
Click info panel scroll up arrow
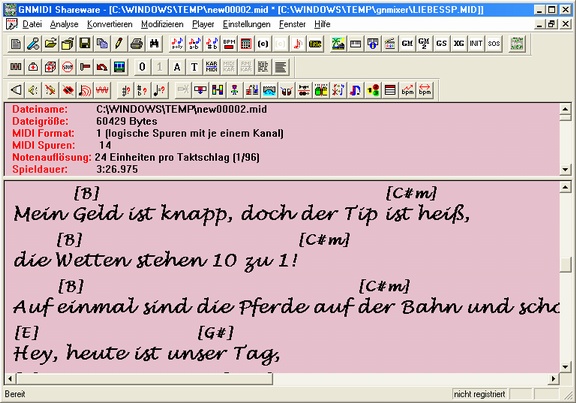(x=565, y=109)
